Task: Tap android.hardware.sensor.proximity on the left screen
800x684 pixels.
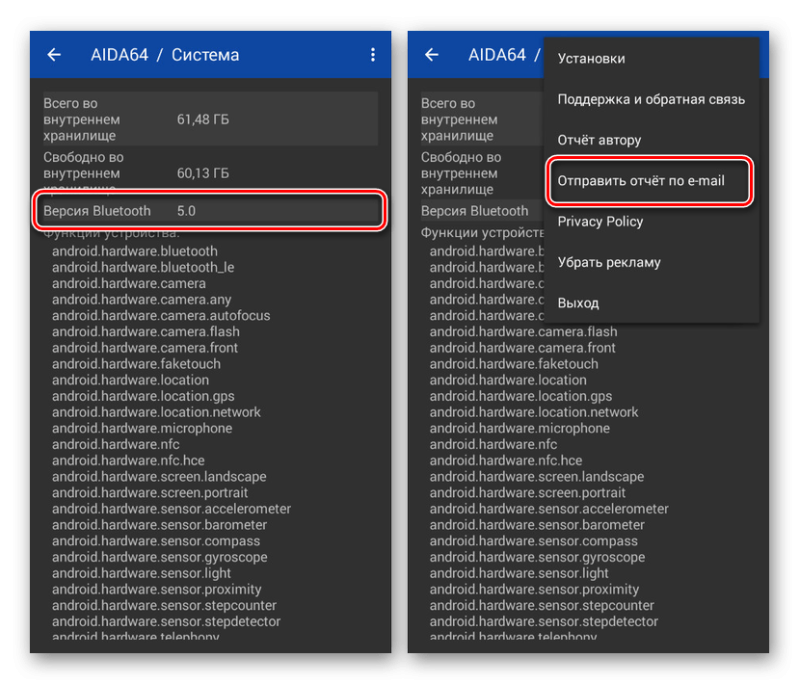Action: 157,589
